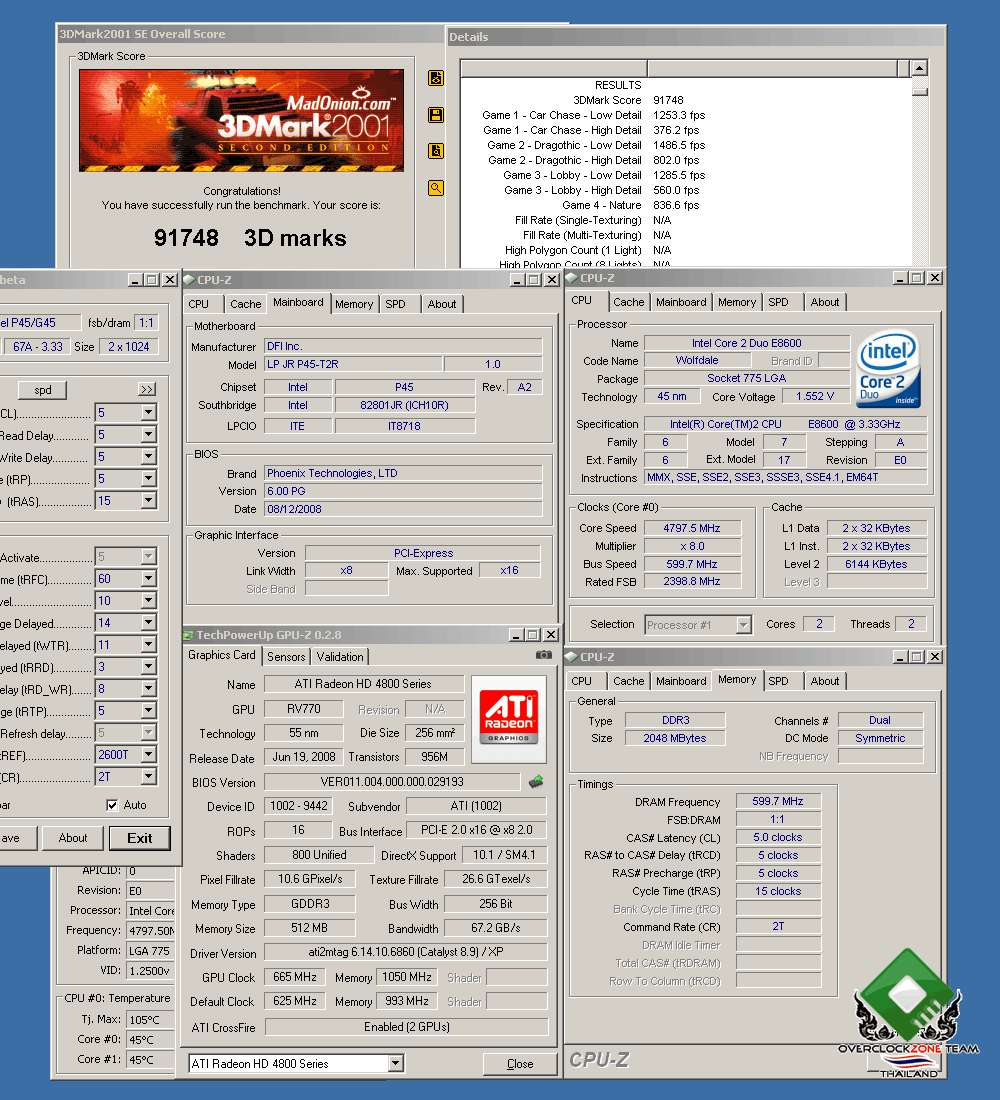Click the title icon of the CPU-Z Memory window
This screenshot has height=1100, width=1000.
(x=571, y=657)
